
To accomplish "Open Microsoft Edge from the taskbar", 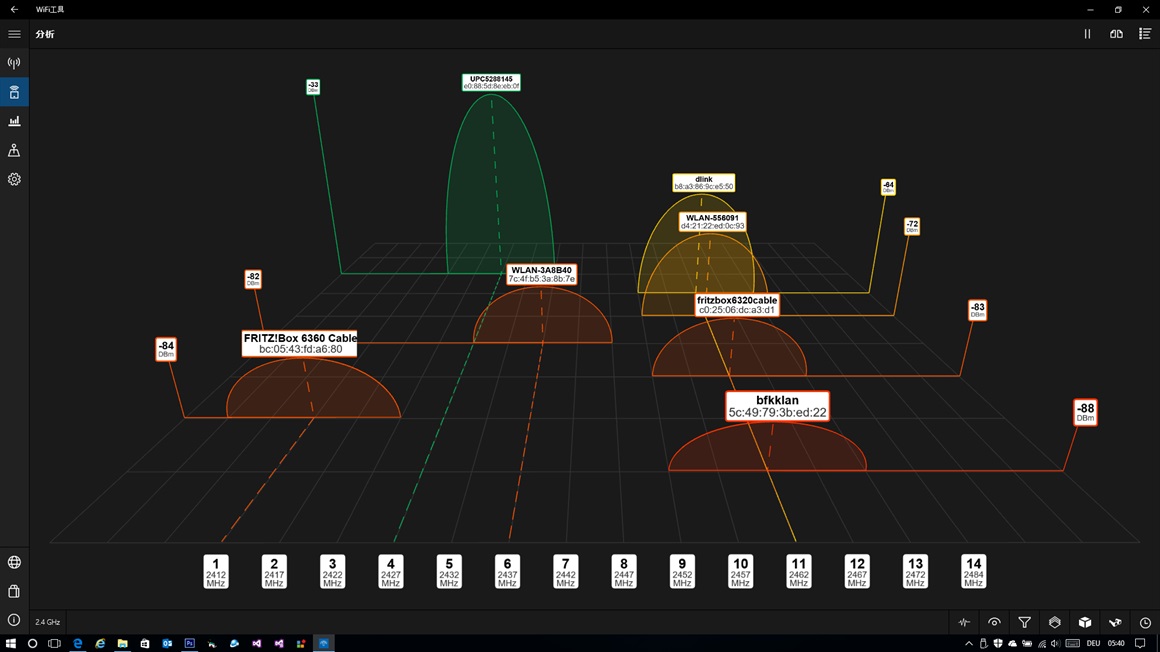I will pos(78,643).
